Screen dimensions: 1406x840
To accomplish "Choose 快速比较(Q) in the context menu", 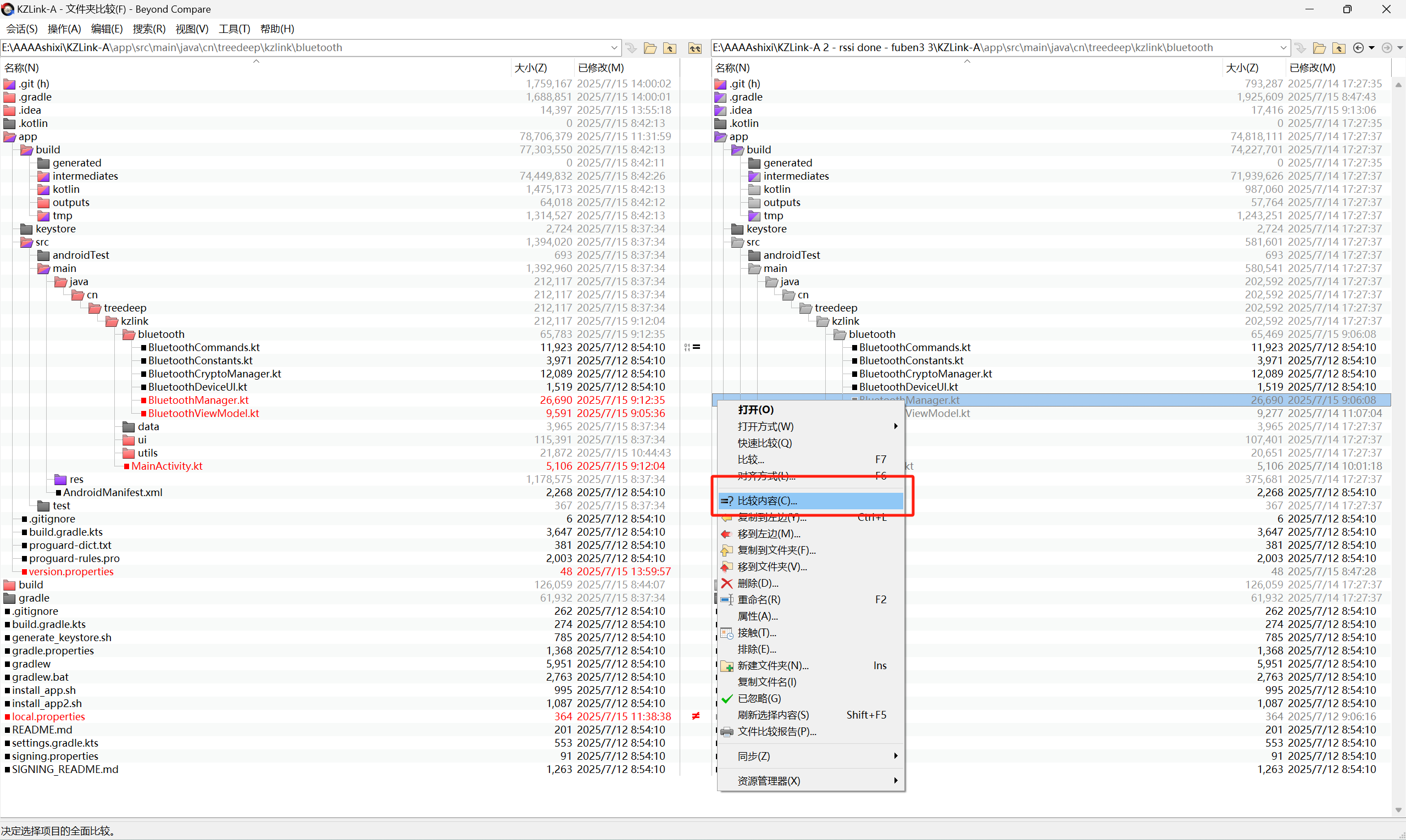I will tap(810, 443).
